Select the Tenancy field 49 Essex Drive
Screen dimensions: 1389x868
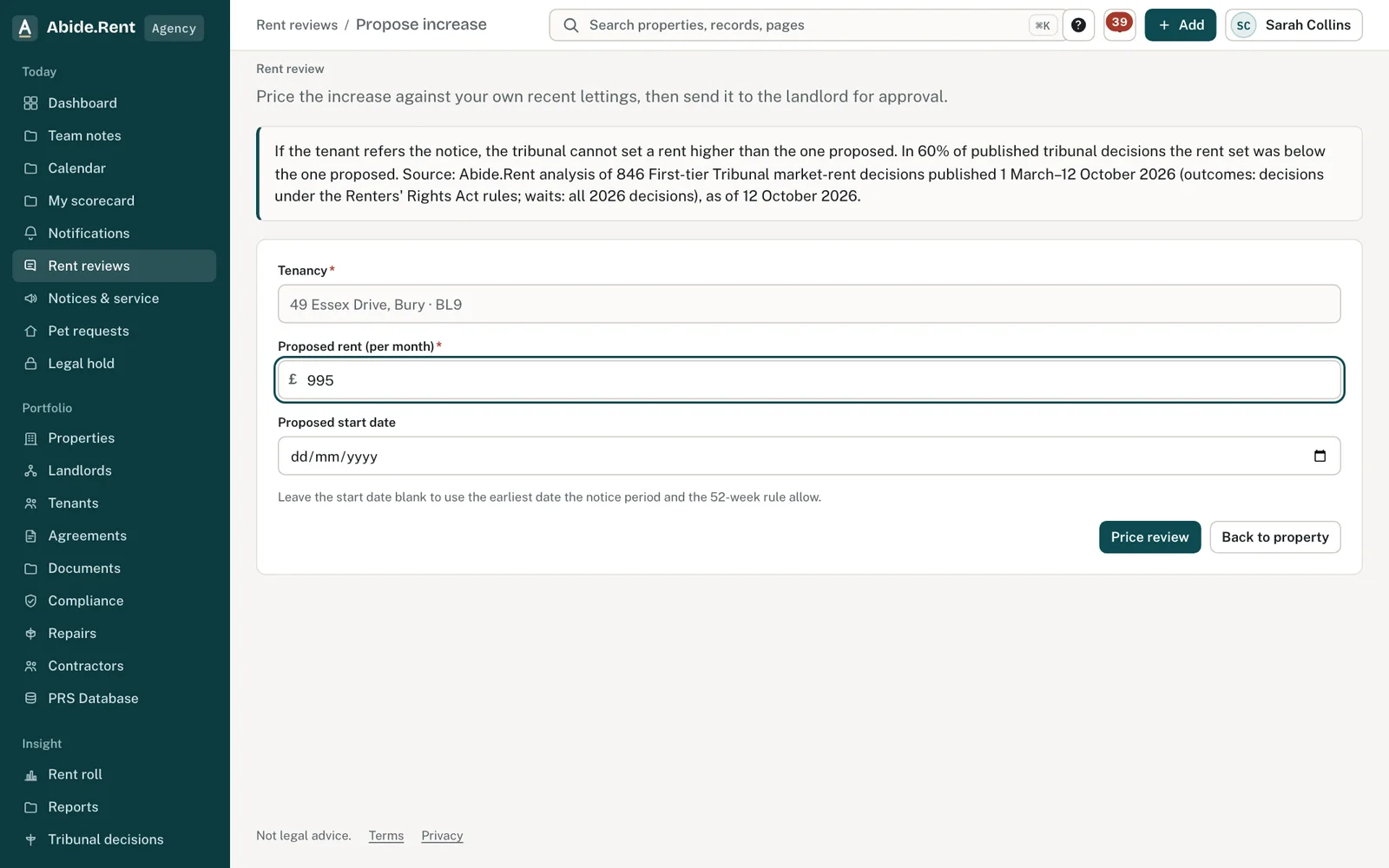(809, 305)
